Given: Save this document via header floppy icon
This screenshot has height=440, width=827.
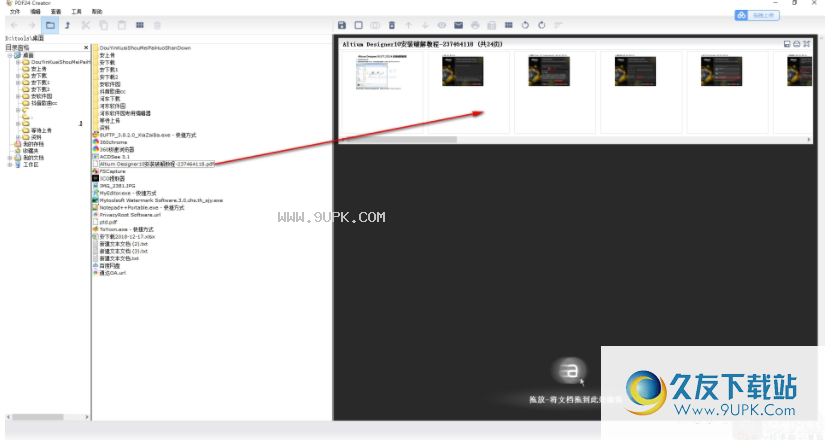Looking at the screenshot, I should tap(787, 44).
